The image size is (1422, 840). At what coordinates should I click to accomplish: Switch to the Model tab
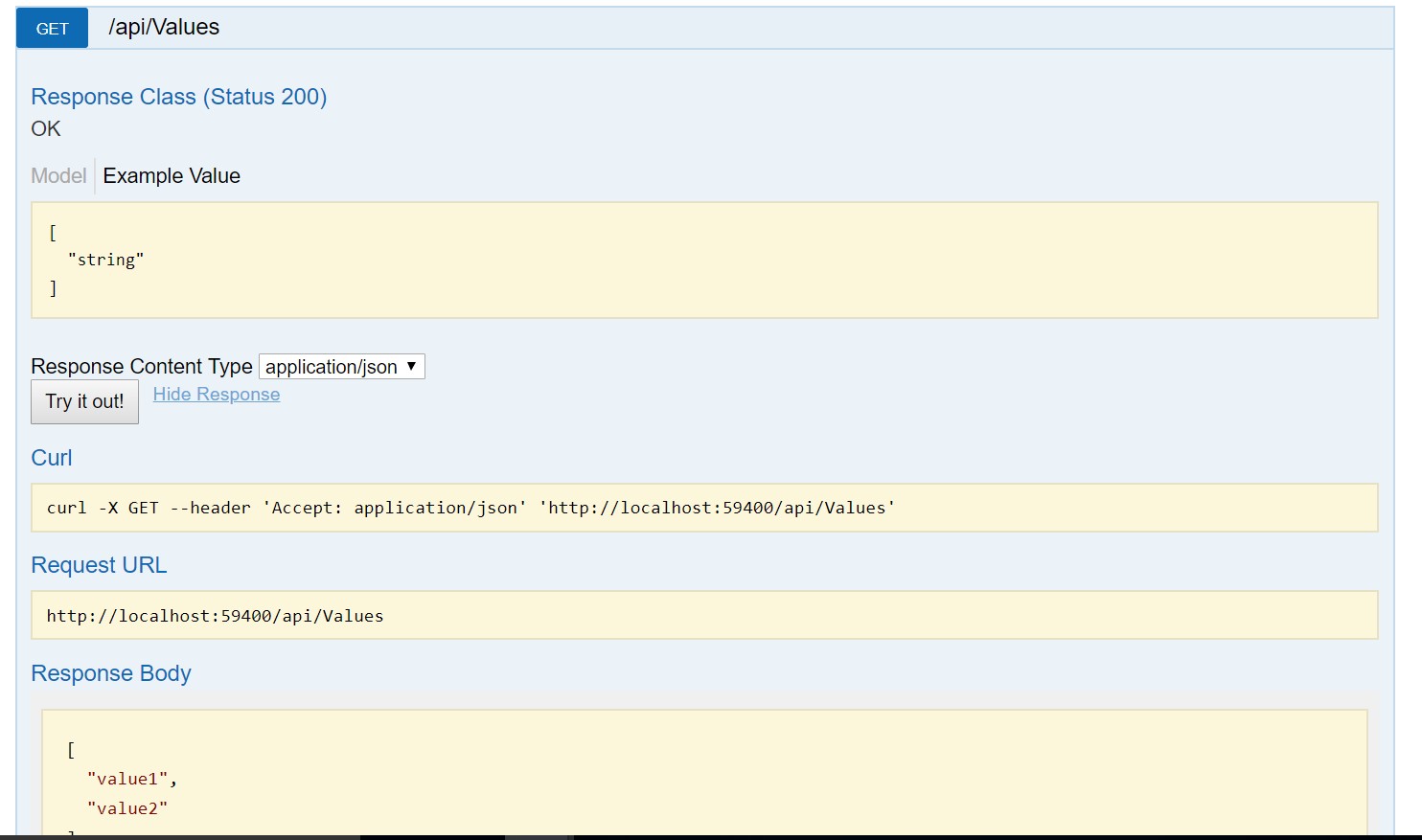point(58,175)
